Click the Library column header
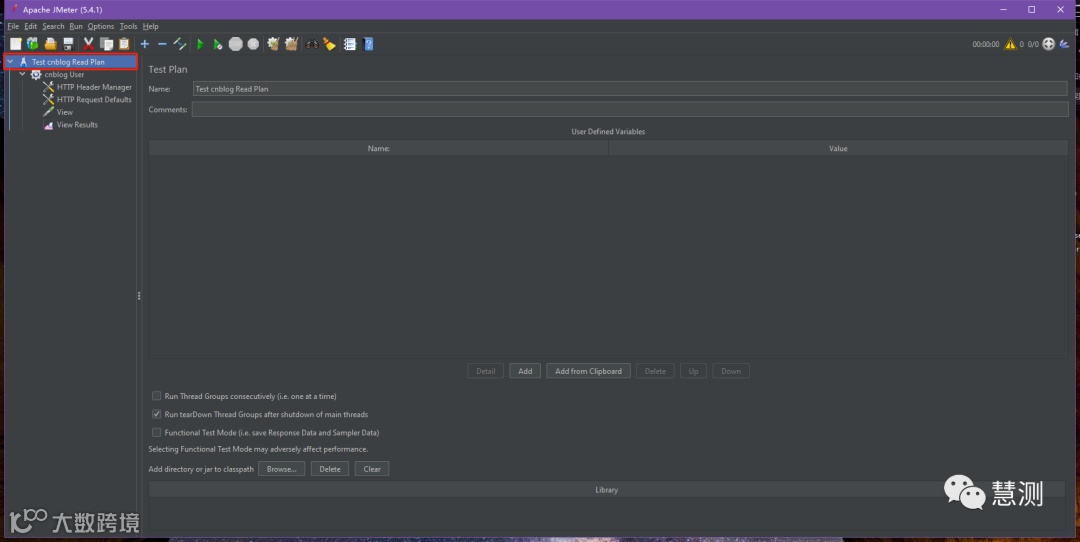The width and height of the screenshot is (1080, 542). pos(607,490)
